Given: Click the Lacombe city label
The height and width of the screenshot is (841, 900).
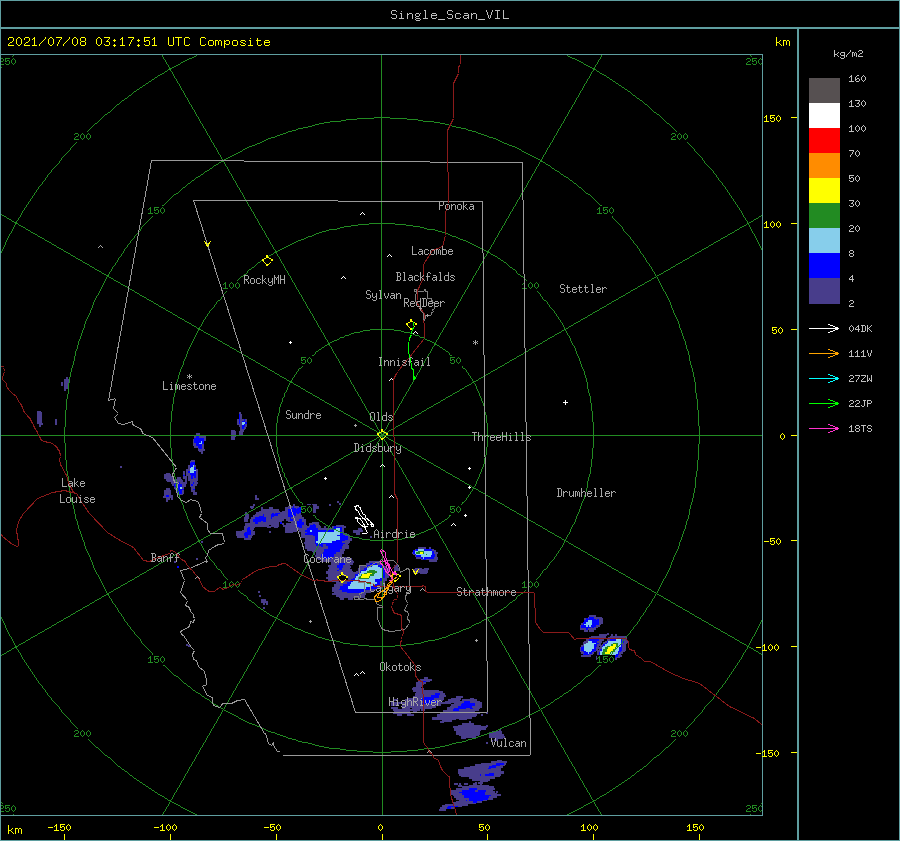Looking at the screenshot, I should pyautogui.click(x=432, y=251).
